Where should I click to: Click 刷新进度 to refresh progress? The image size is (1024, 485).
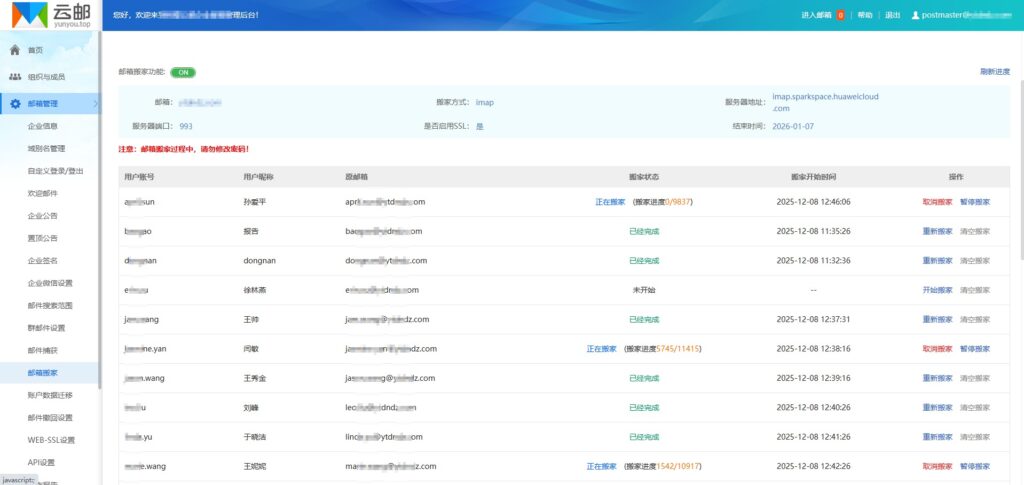pos(994,72)
